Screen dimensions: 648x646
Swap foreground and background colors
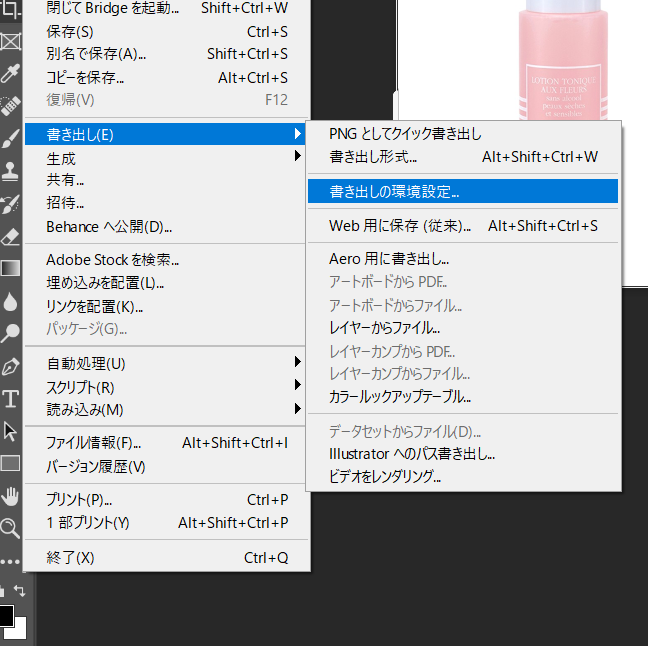point(19,592)
